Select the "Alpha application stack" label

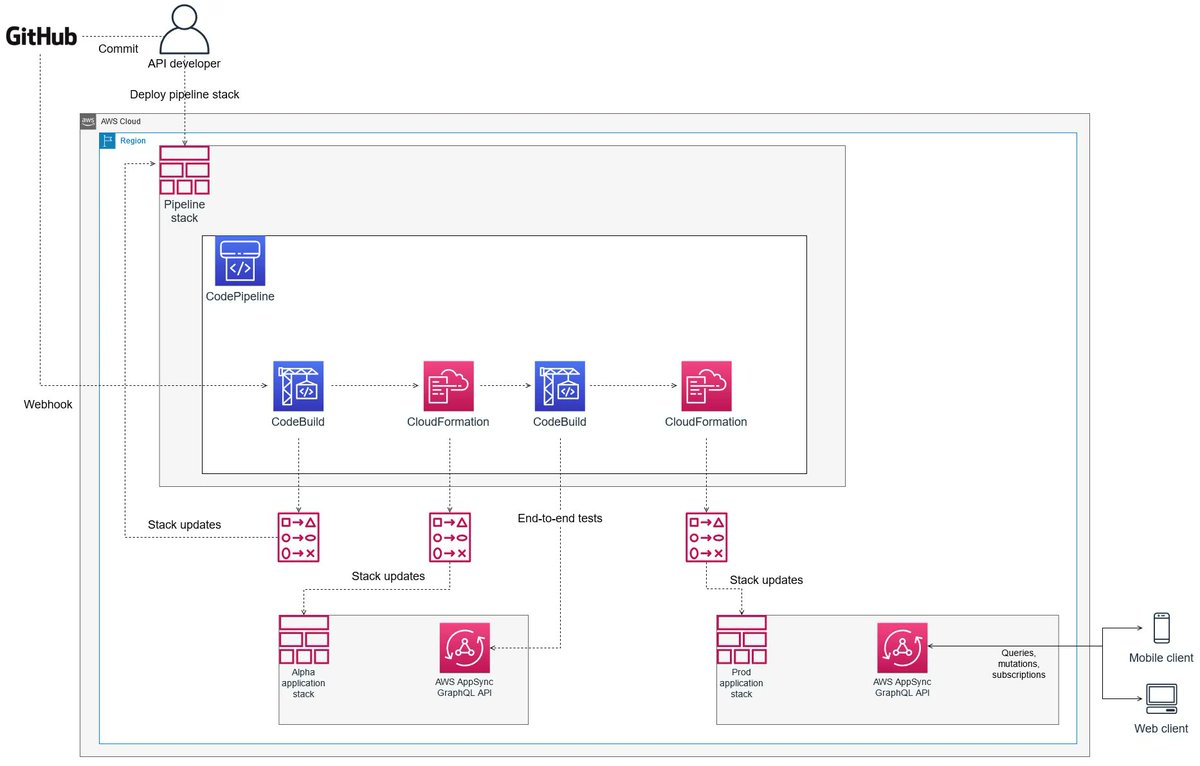(x=304, y=683)
